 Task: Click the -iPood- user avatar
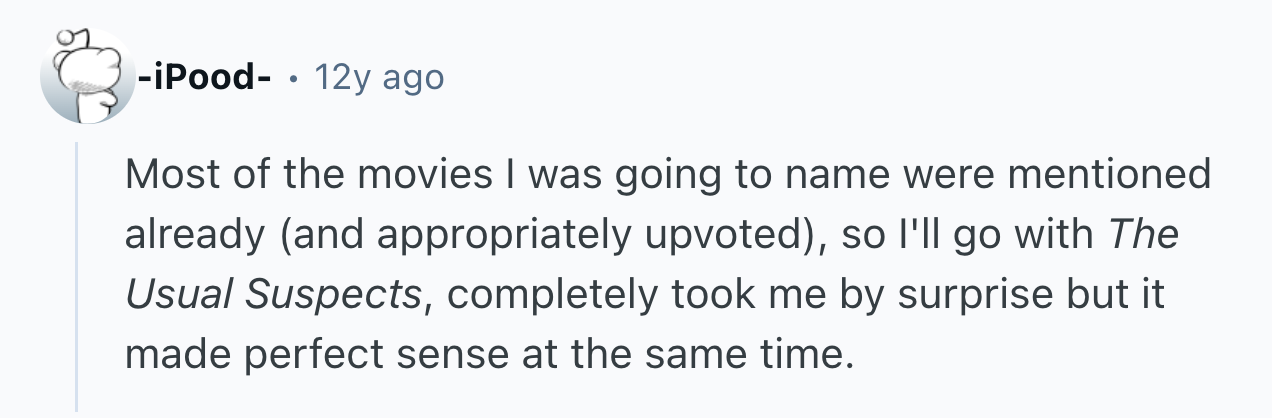(x=88, y=77)
